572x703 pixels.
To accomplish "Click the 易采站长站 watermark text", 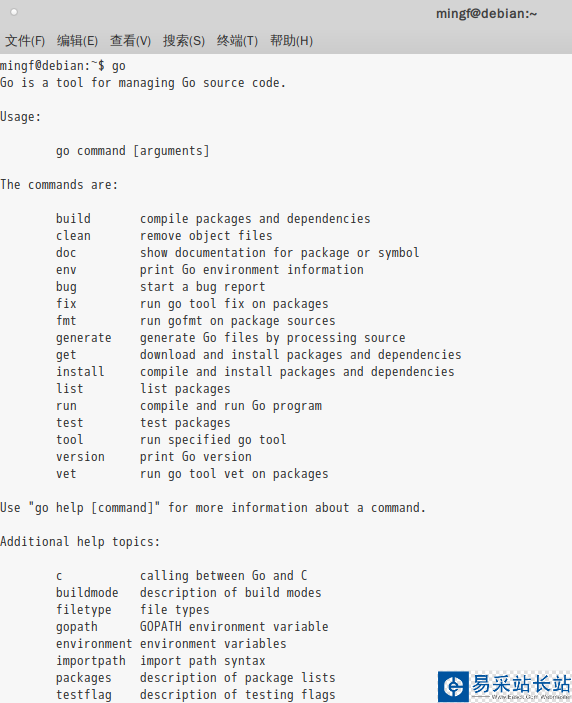I will pos(521,684).
